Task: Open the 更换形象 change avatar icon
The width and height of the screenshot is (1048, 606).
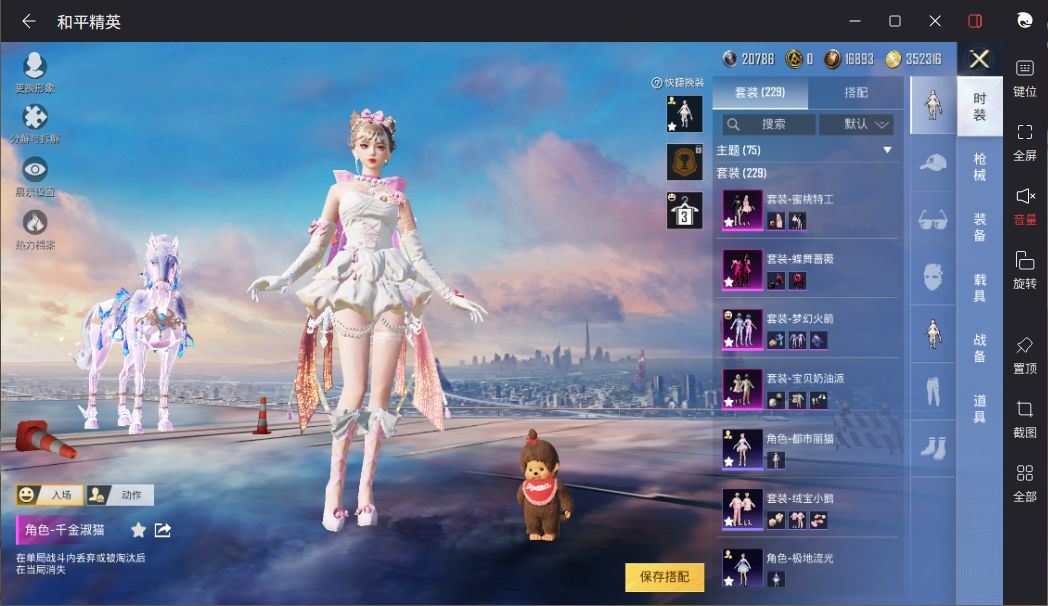Action: pos(34,66)
